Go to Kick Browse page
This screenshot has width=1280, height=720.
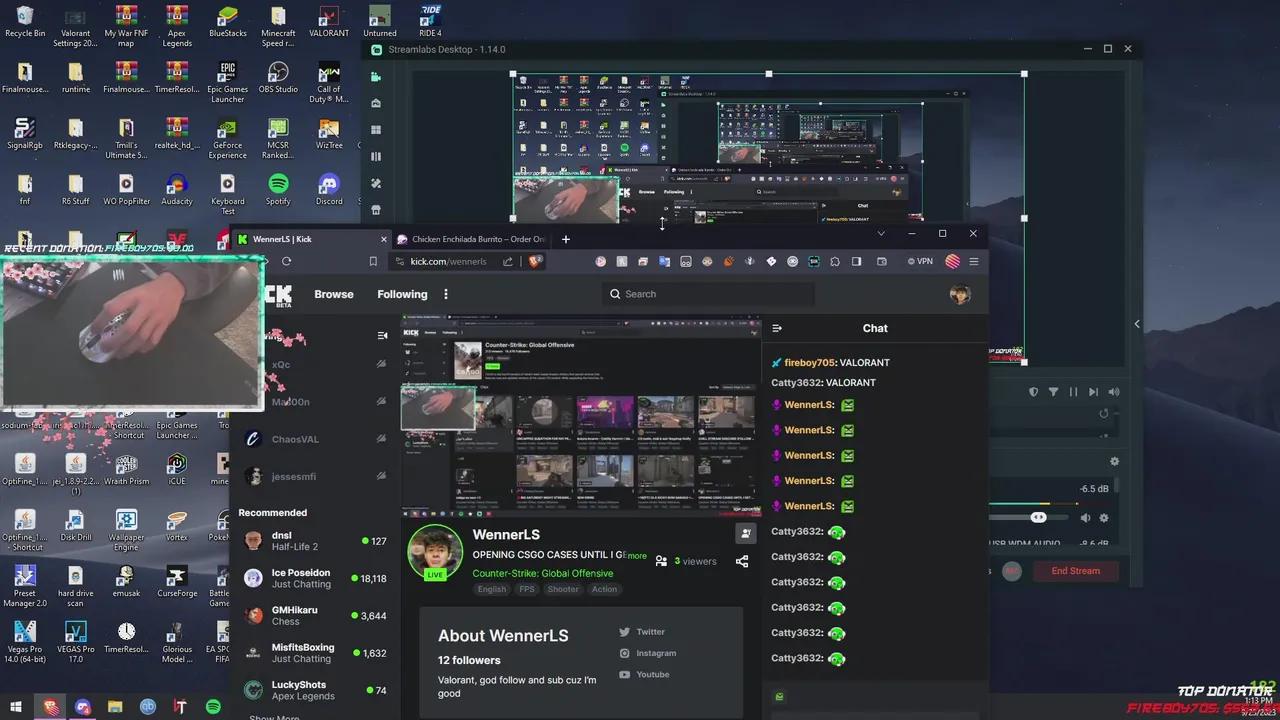click(x=334, y=294)
